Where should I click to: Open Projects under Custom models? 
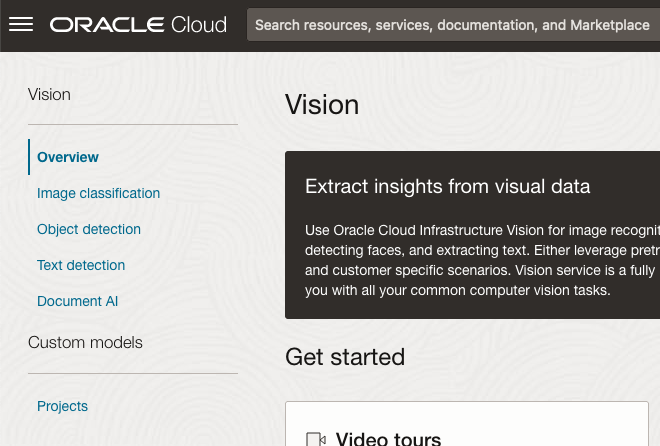(x=62, y=406)
